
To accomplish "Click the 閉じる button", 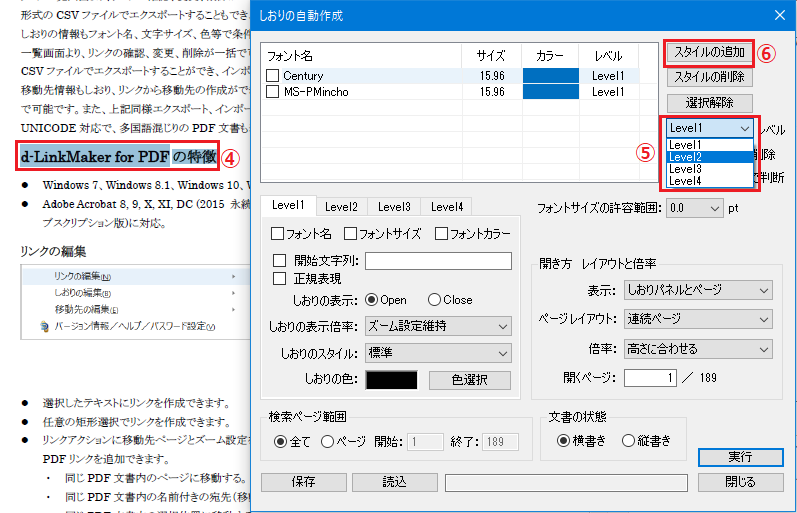I will pos(741,482).
